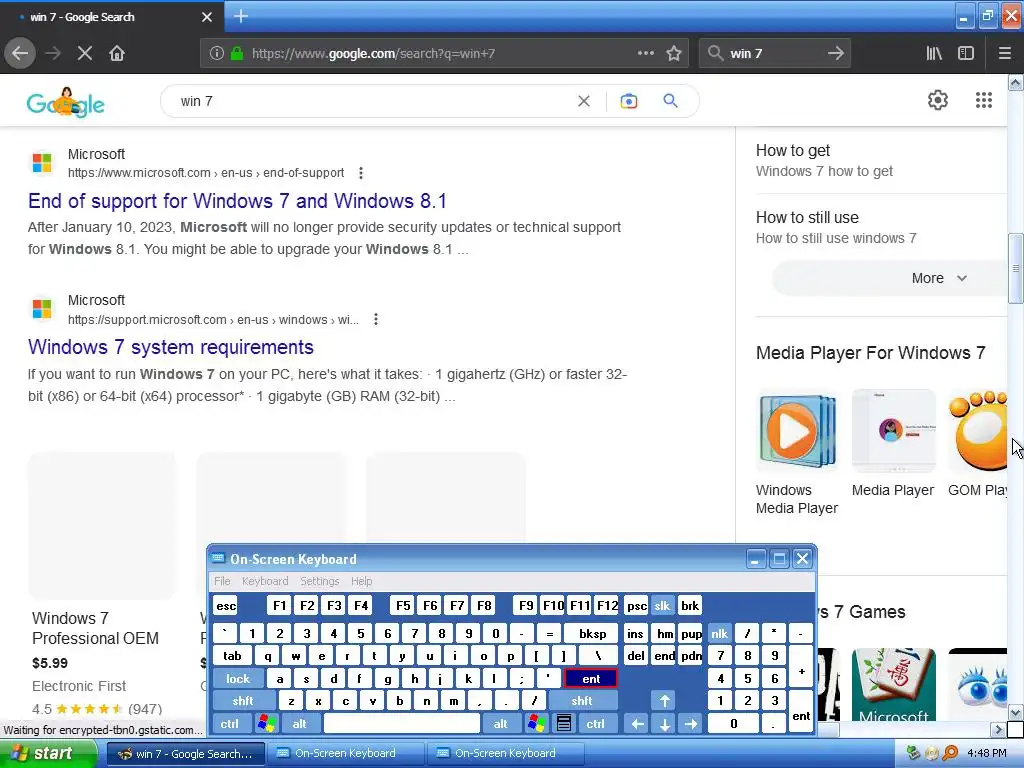Screen dimensions: 1024x768
Task: Click the esc key
Action: click(x=226, y=605)
